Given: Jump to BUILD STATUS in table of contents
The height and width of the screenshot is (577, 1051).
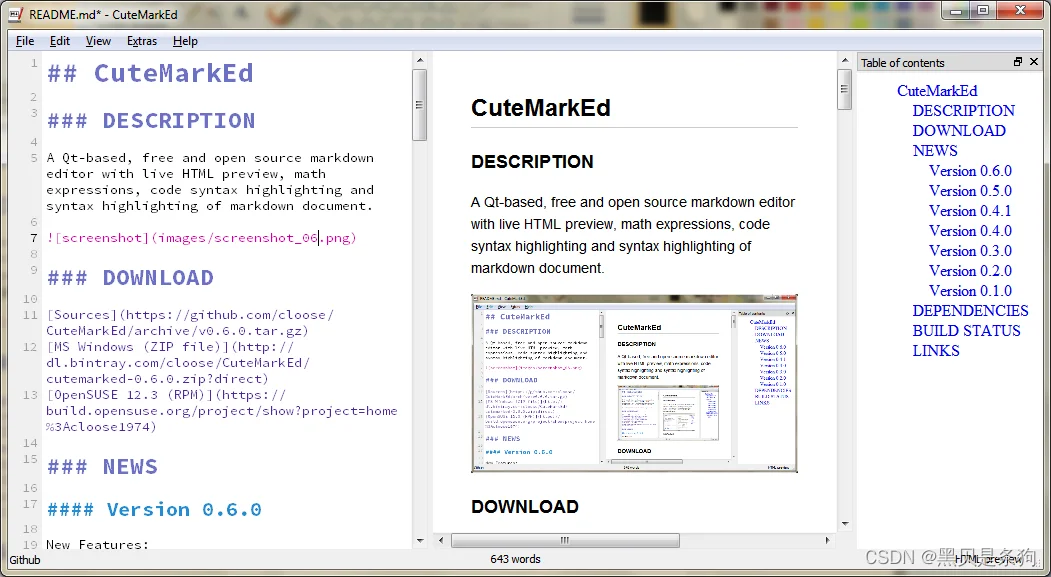Looking at the screenshot, I should 966,331.
